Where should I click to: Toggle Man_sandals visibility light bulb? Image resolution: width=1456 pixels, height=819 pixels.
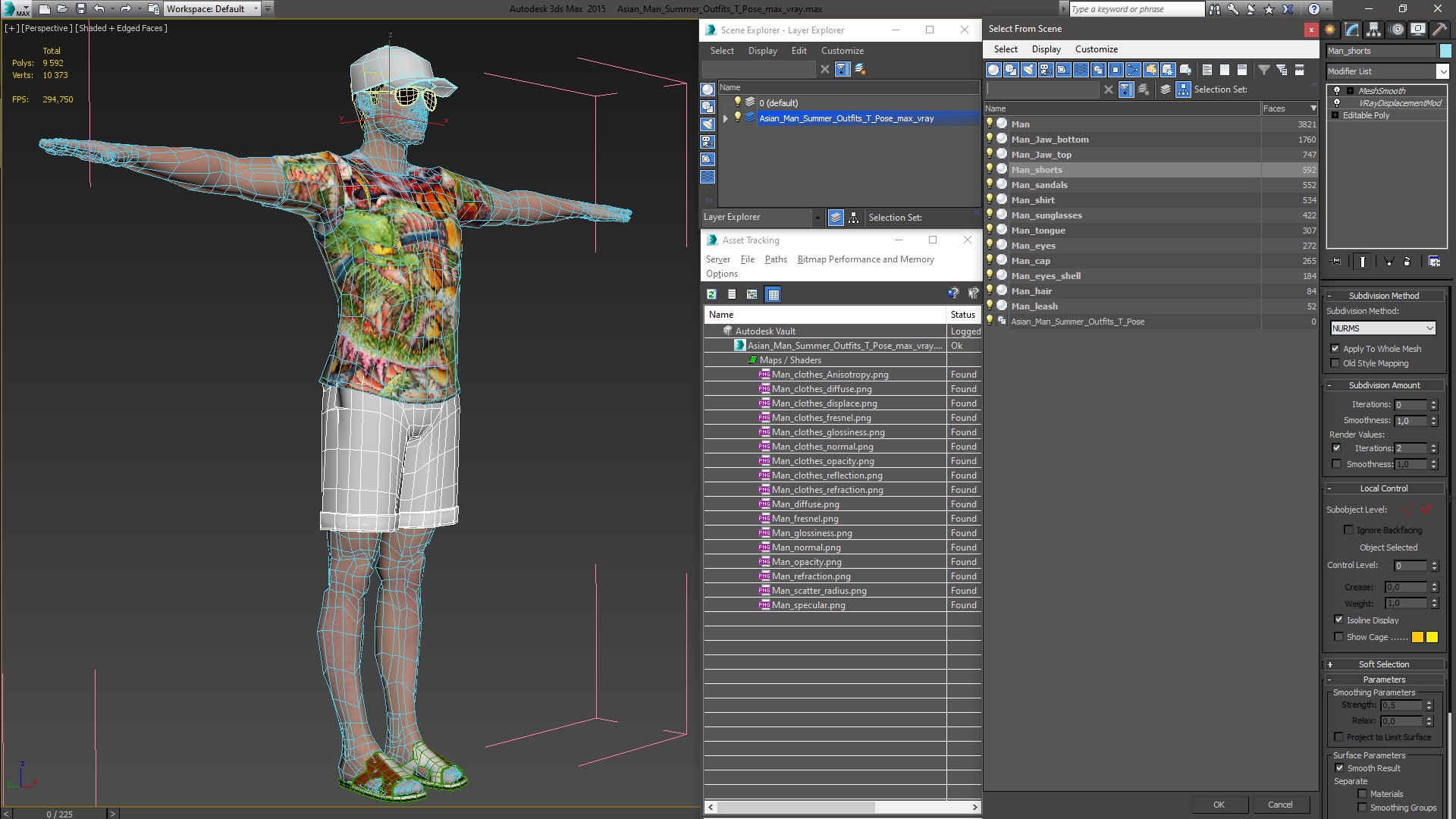(989, 184)
